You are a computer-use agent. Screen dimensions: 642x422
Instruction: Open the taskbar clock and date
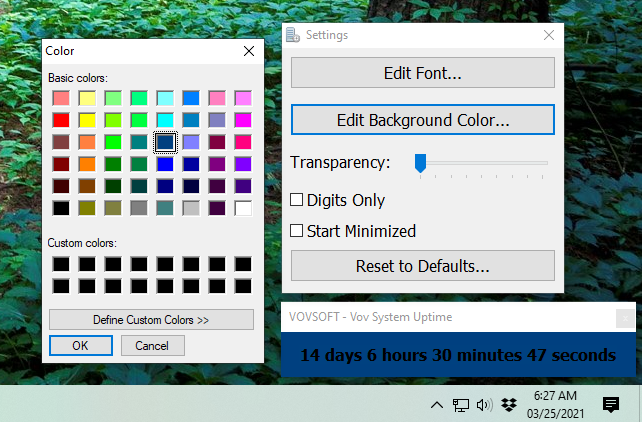555,405
